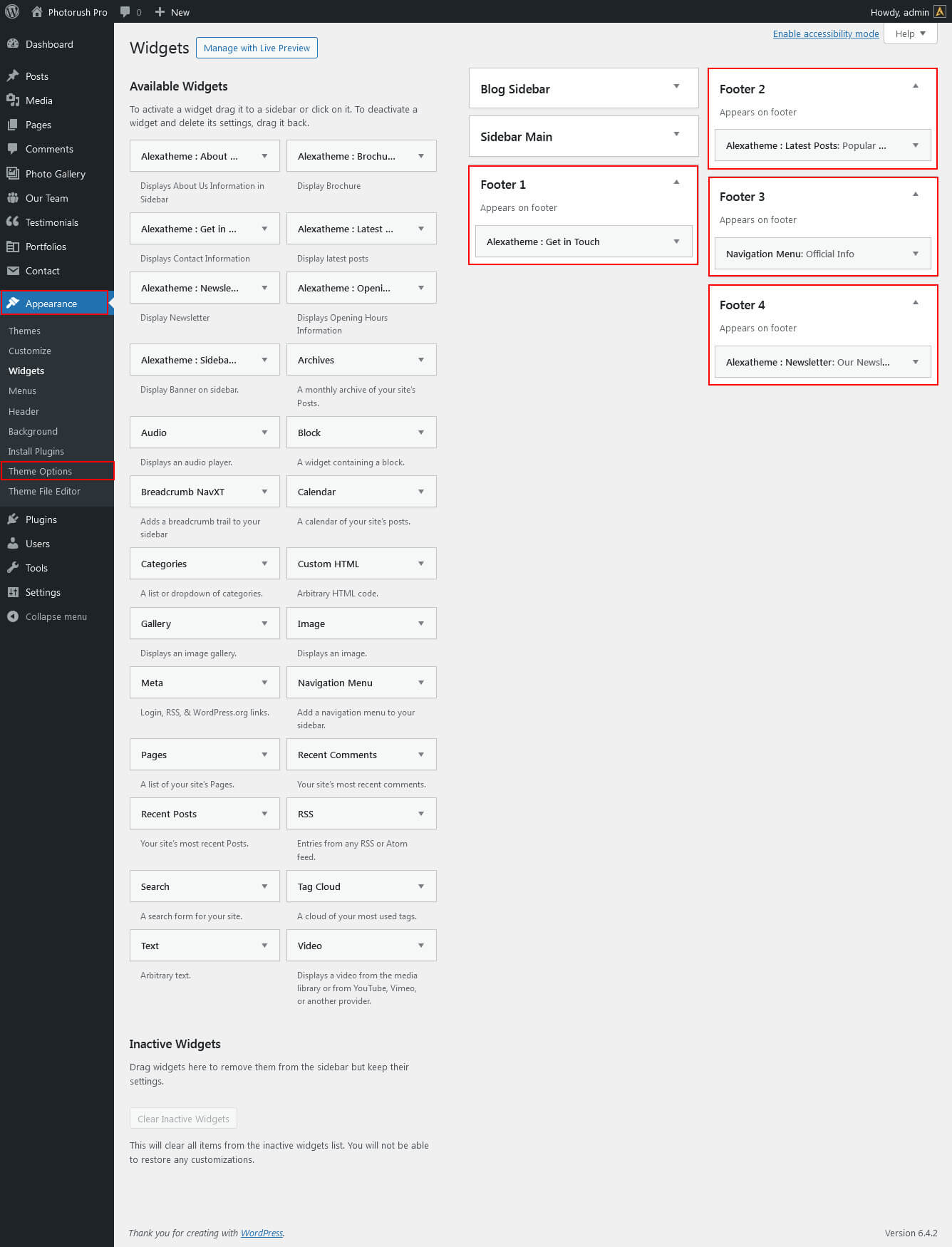Click the plus New icon in admin bar
The image size is (952, 1247).
[x=160, y=12]
